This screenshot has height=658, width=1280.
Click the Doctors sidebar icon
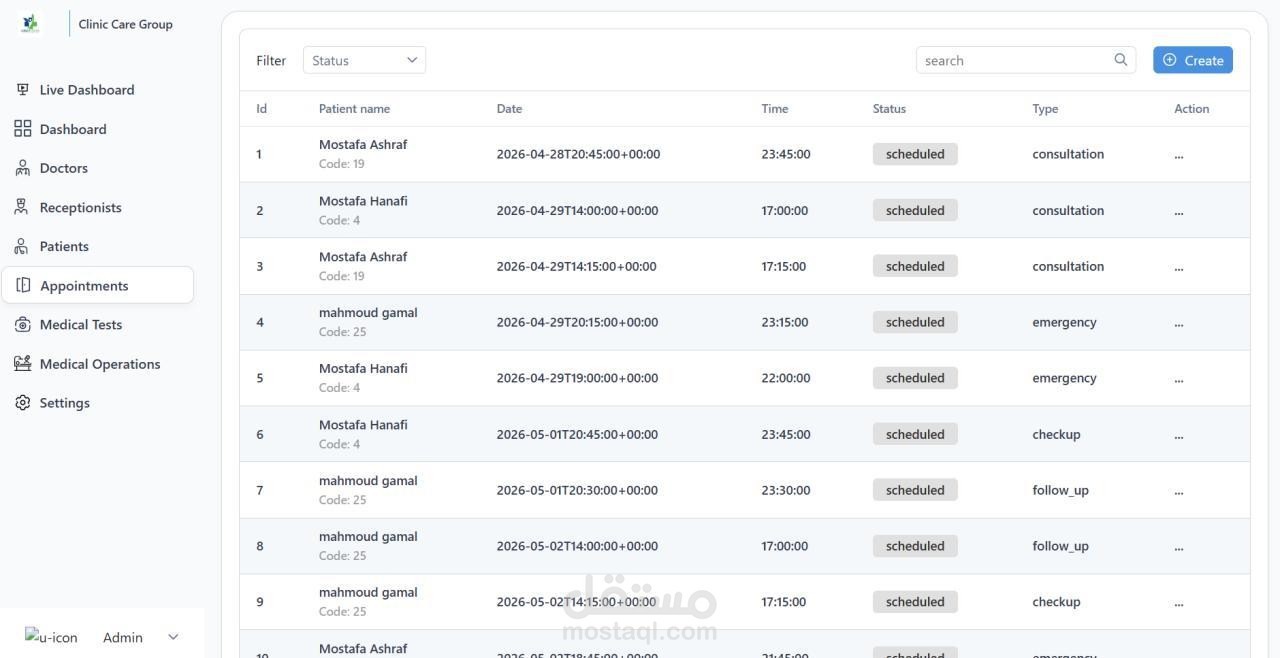coord(22,168)
